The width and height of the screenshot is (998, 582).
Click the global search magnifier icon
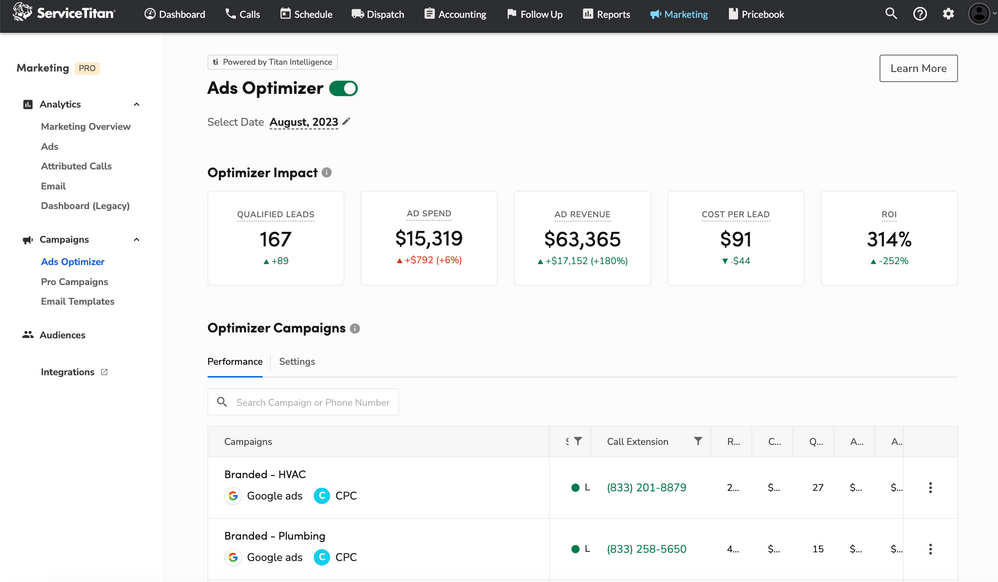coord(891,14)
